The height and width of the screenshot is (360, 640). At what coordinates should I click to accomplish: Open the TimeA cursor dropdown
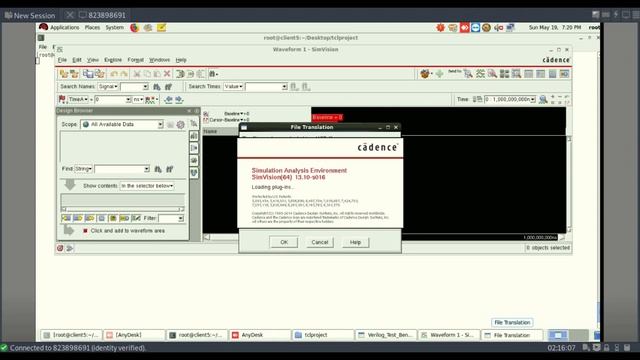tap(78, 99)
